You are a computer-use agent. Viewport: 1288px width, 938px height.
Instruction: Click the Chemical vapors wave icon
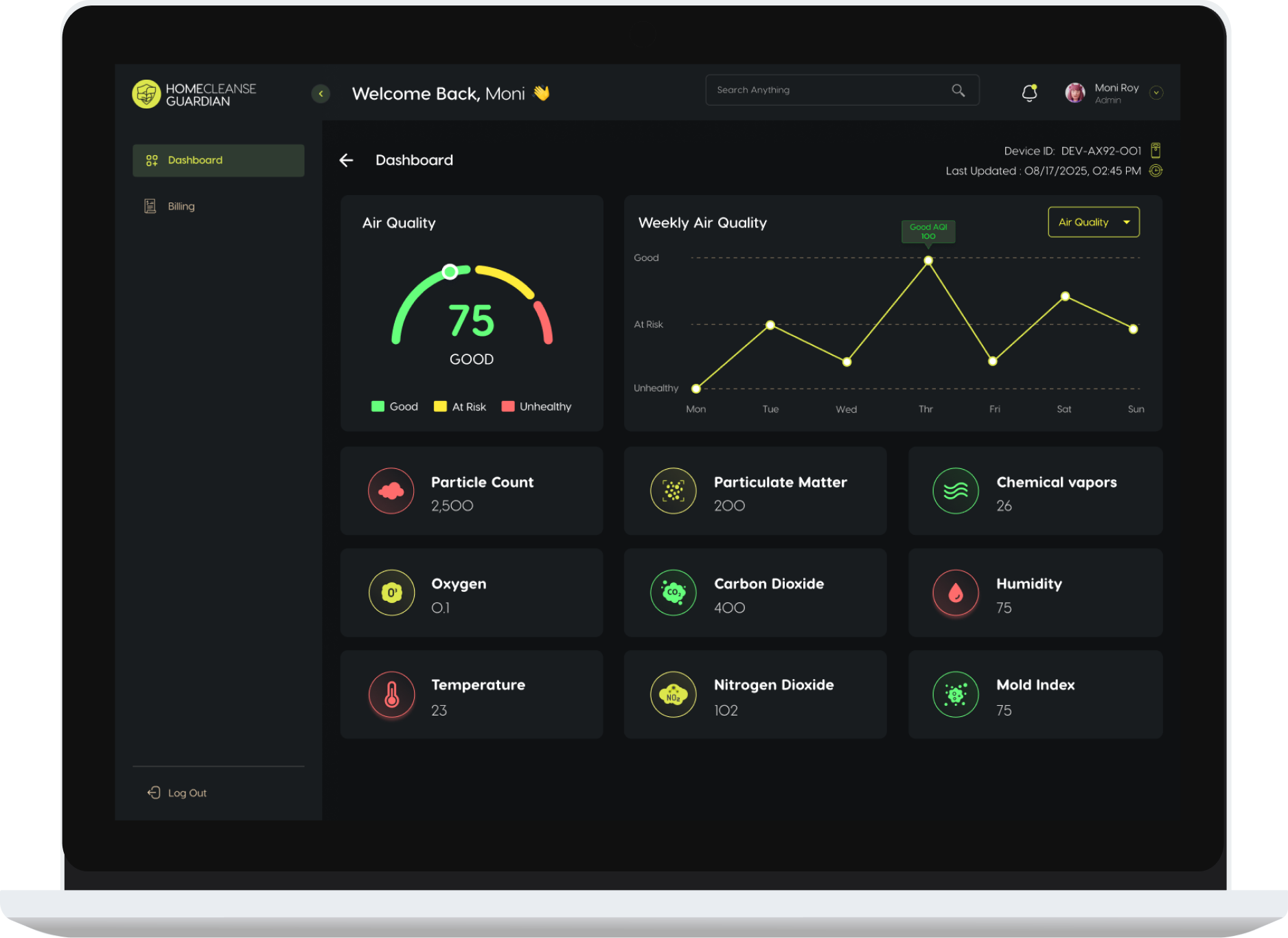coord(955,491)
